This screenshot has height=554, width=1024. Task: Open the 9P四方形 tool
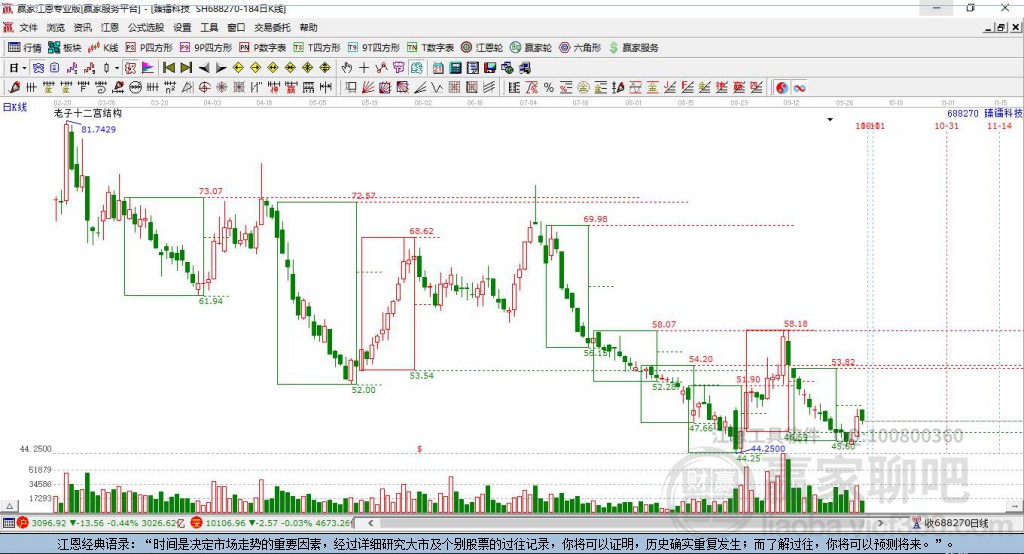(x=206, y=48)
